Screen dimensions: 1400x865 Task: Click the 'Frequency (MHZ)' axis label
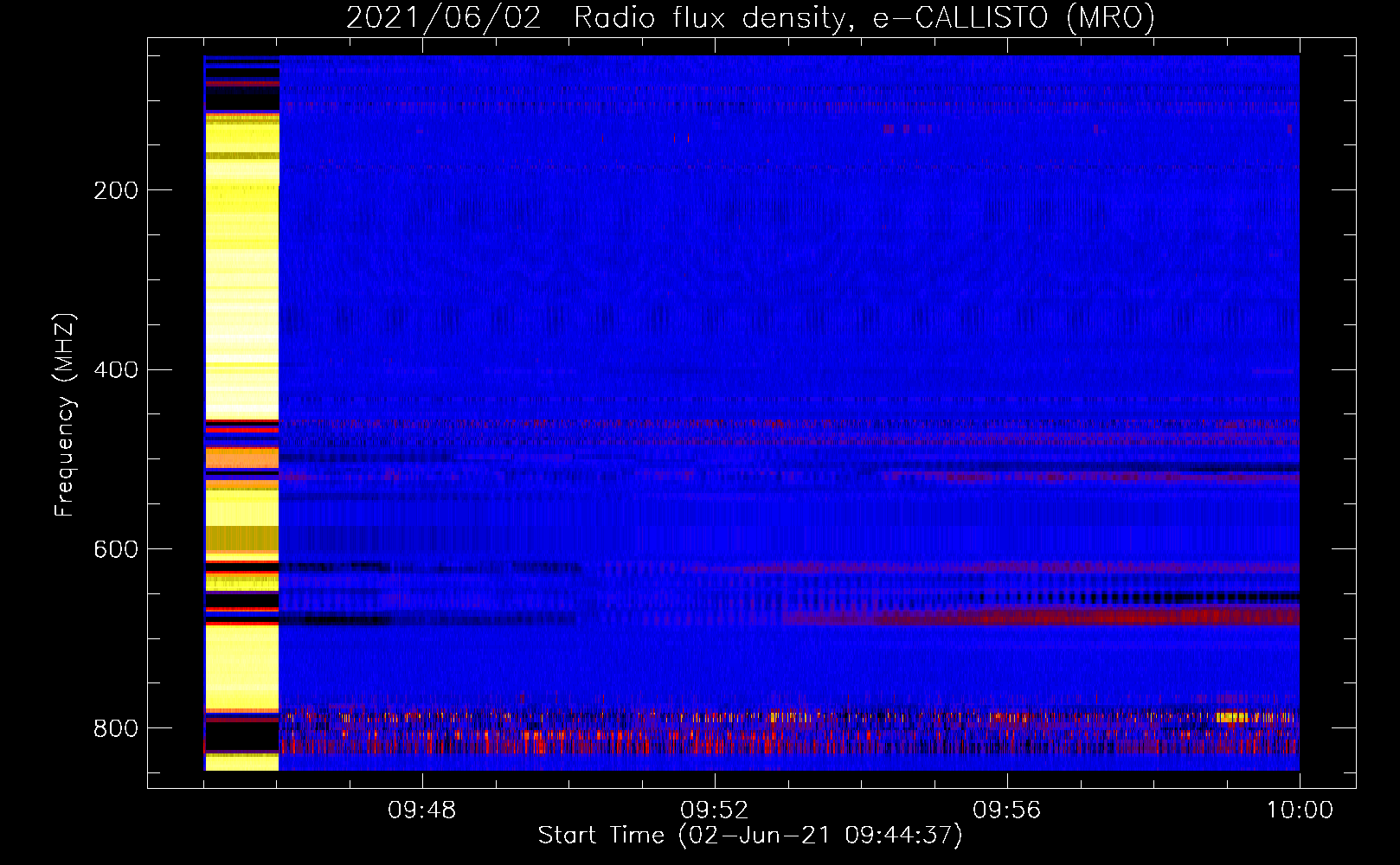pyautogui.click(x=64, y=414)
